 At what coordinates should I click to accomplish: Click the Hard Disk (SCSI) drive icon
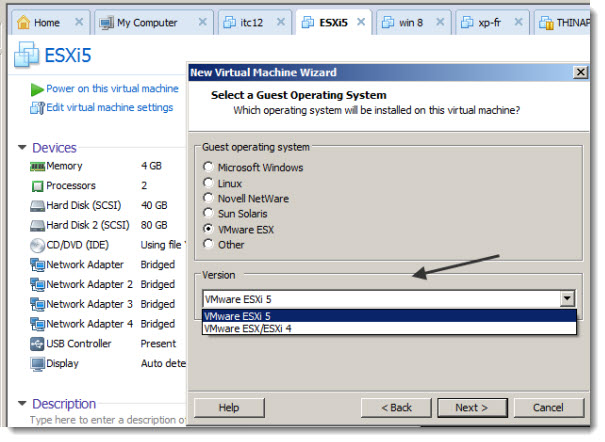pyautogui.click(x=37, y=206)
